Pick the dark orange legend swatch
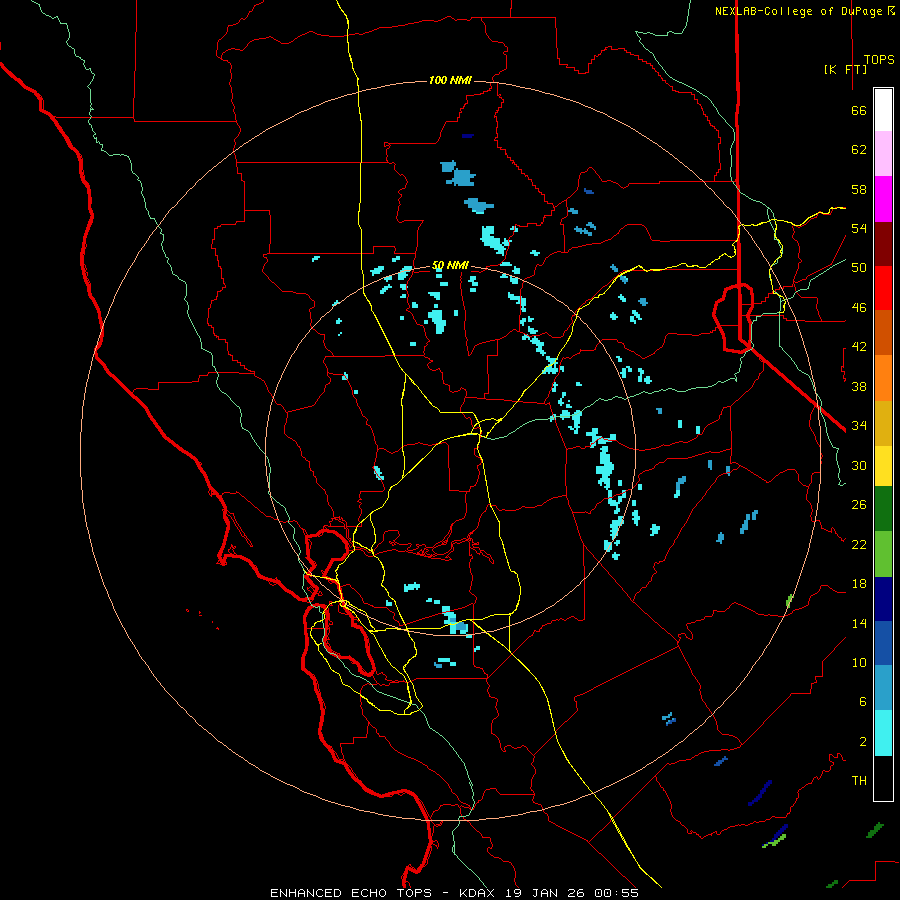The width and height of the screenshot is (900, 900). (883, 332)
